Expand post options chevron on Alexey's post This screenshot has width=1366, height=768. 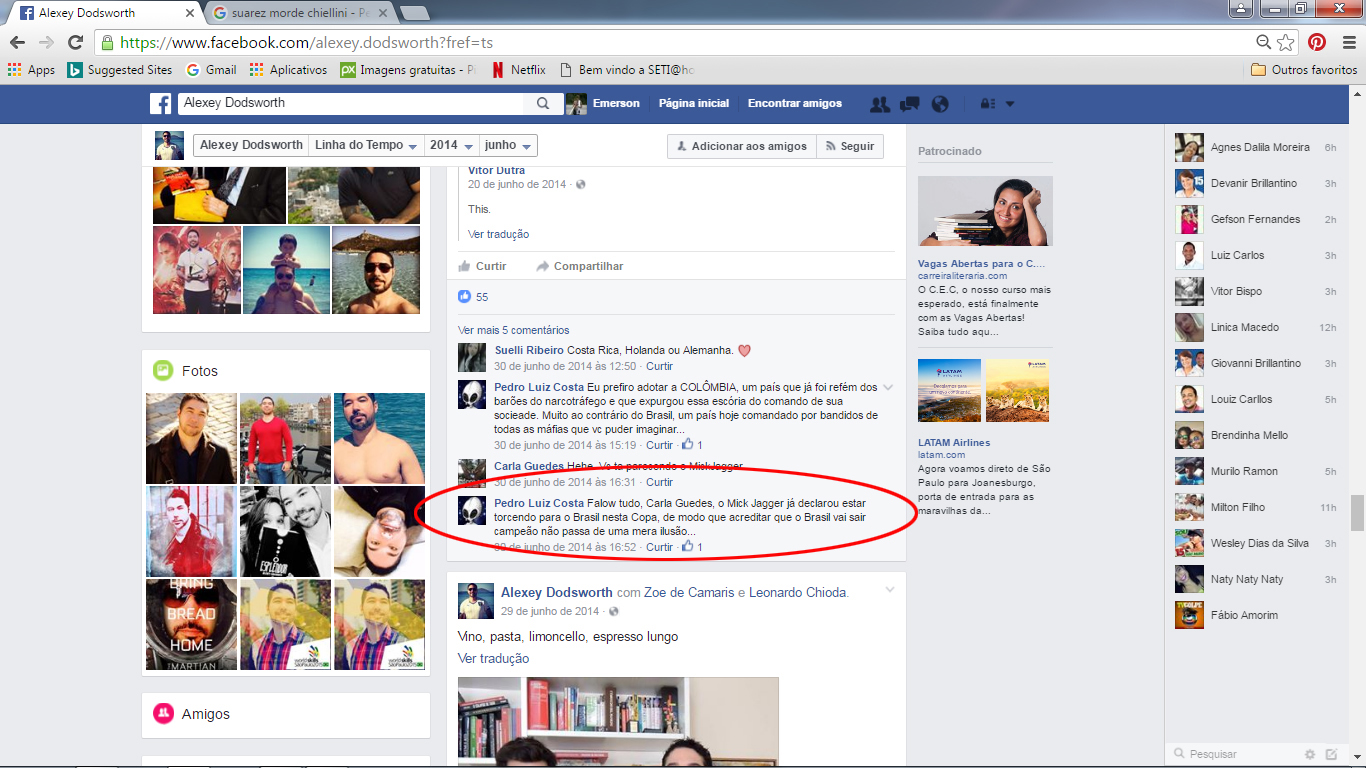click(889, 590)
